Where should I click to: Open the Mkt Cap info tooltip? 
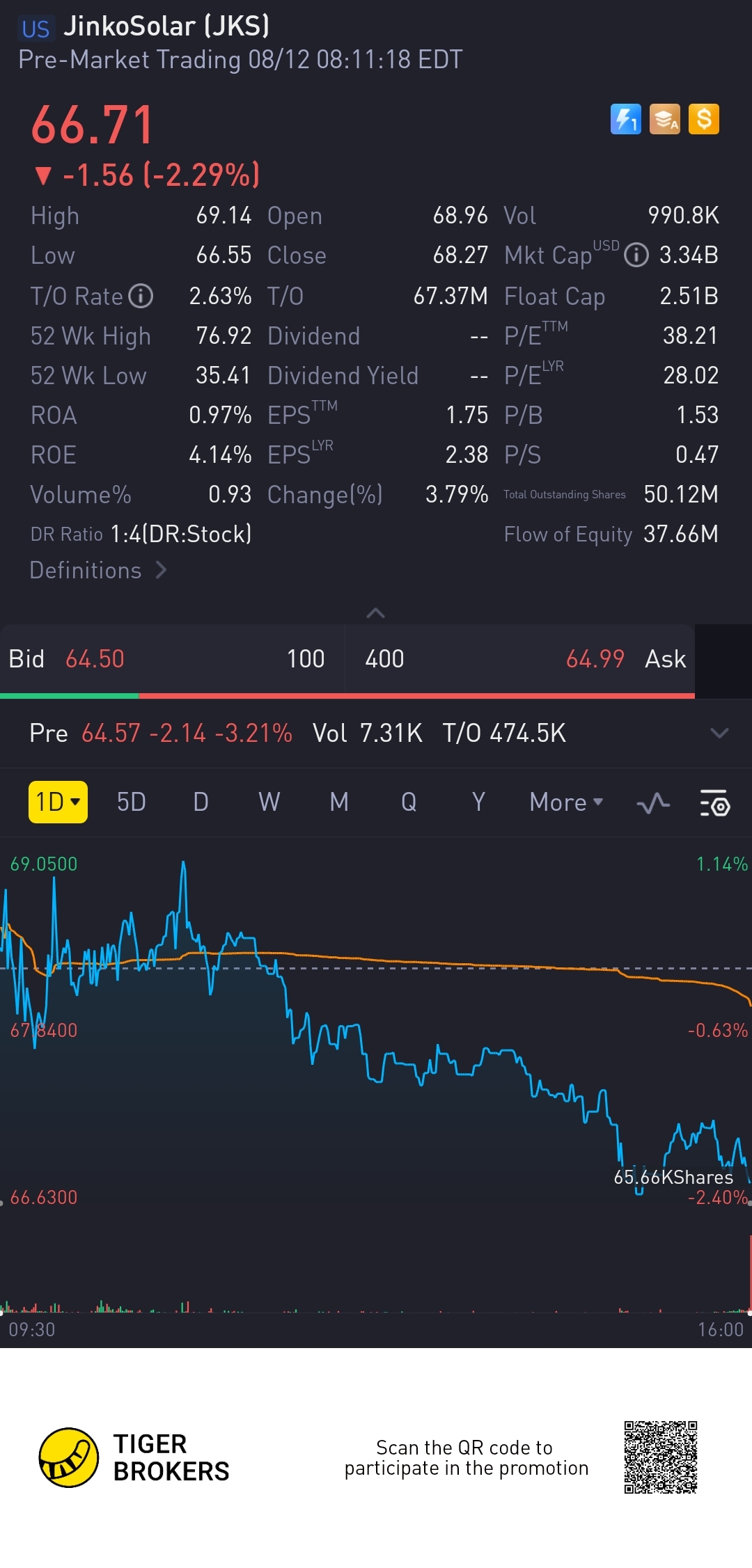coord(636,255)
